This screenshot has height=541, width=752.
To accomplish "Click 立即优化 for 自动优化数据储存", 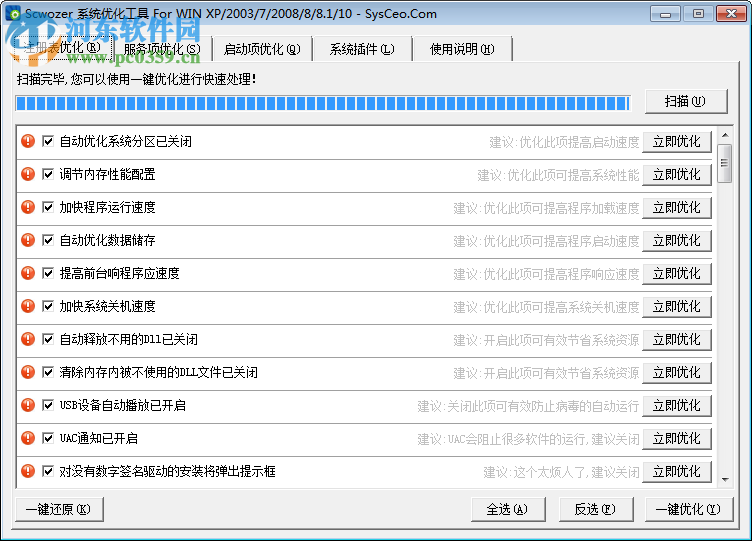I will pos(676,240).
